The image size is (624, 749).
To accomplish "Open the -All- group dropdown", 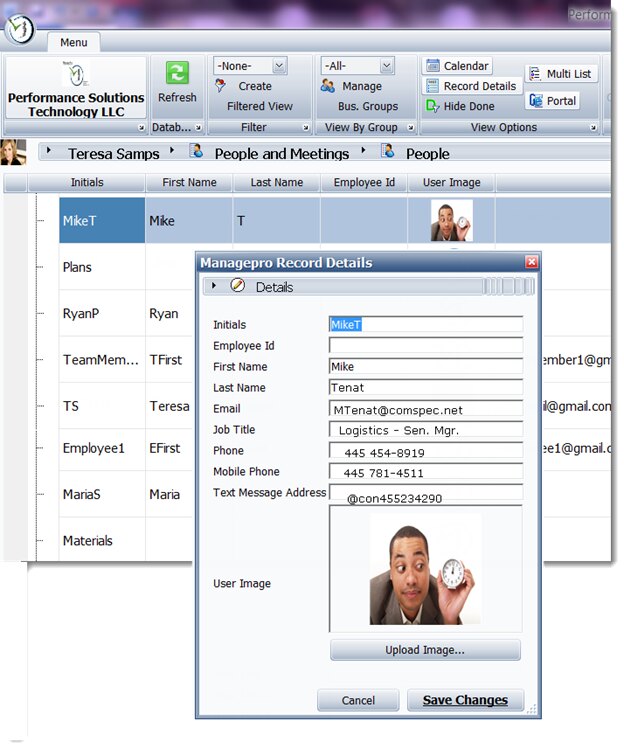I will [x=387, y=65].
